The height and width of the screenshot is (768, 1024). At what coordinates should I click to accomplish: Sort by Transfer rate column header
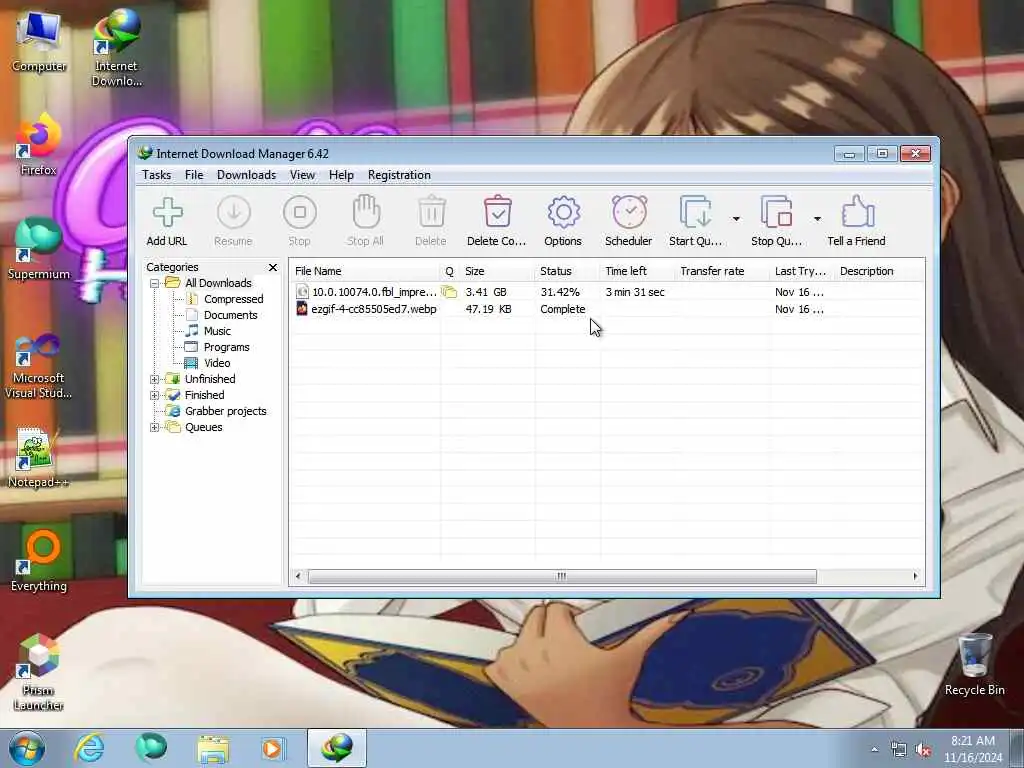(723, 271)
